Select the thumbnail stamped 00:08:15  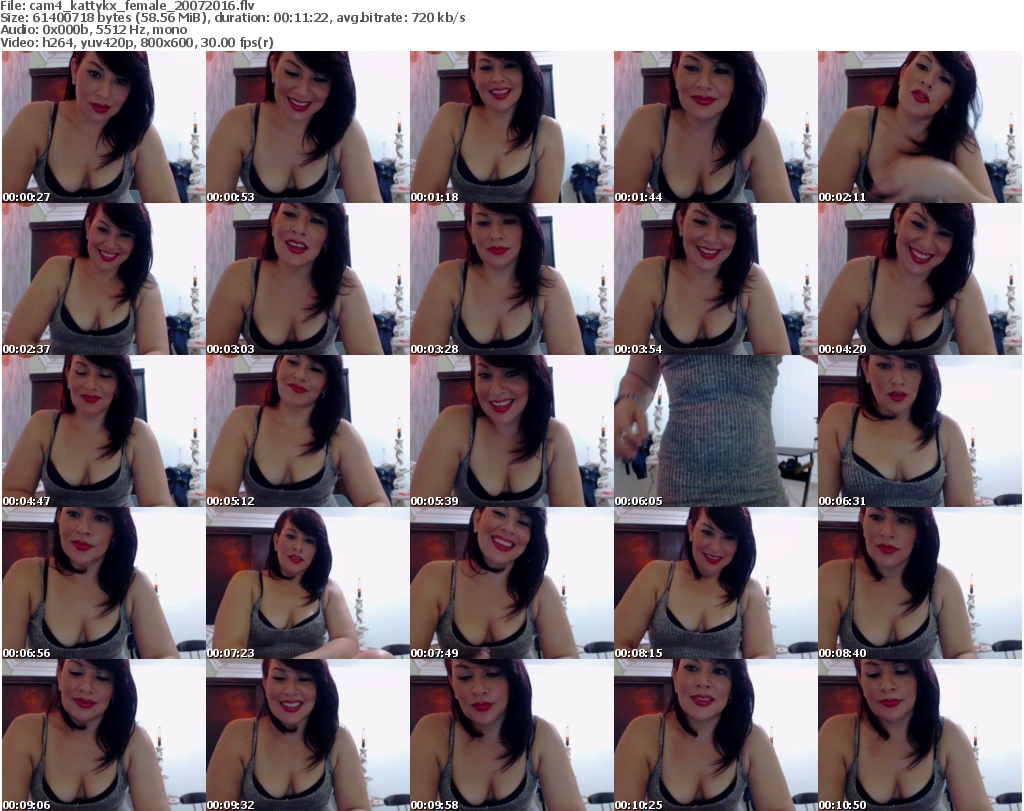tap(715, 583)
